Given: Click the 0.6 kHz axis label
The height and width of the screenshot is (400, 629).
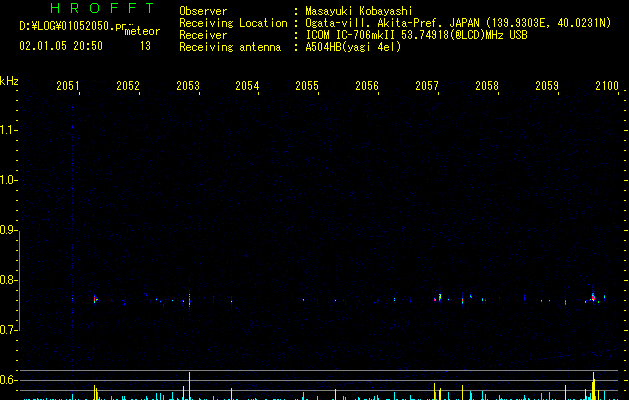Looking at the screenshot, I should pos(8,380).
